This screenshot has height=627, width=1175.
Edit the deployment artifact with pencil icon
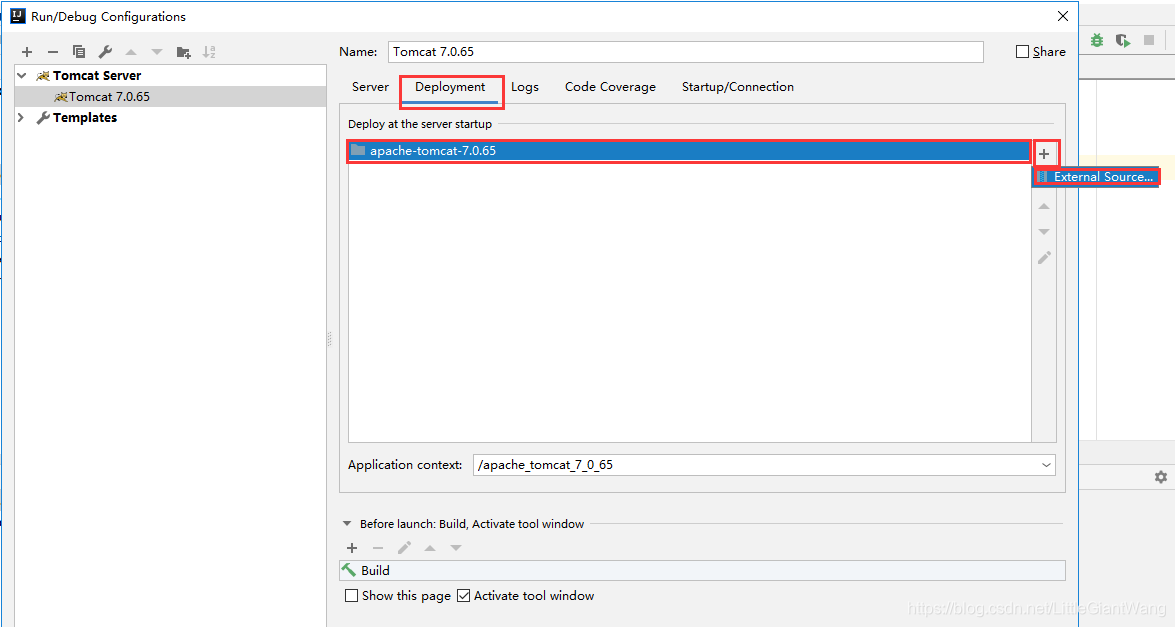(1044, 257)
